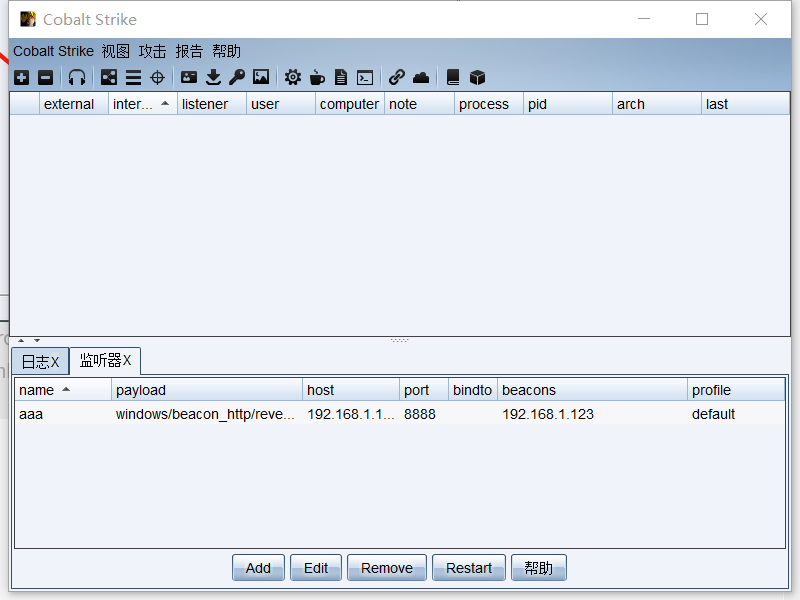Image resolution: width=800 pixels, height=600 pixels.
Task: Open the 报告 menu
Action: coord(189,51)
